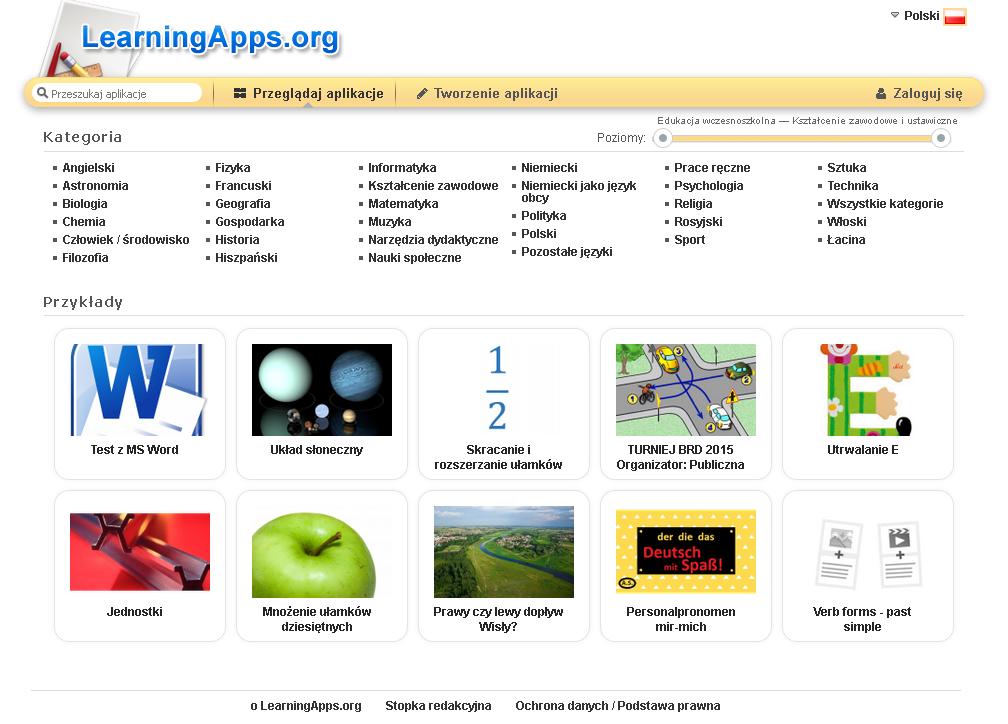Open Verb forms - past simple example
This screenshot has height=724, width=1008.
867,566
